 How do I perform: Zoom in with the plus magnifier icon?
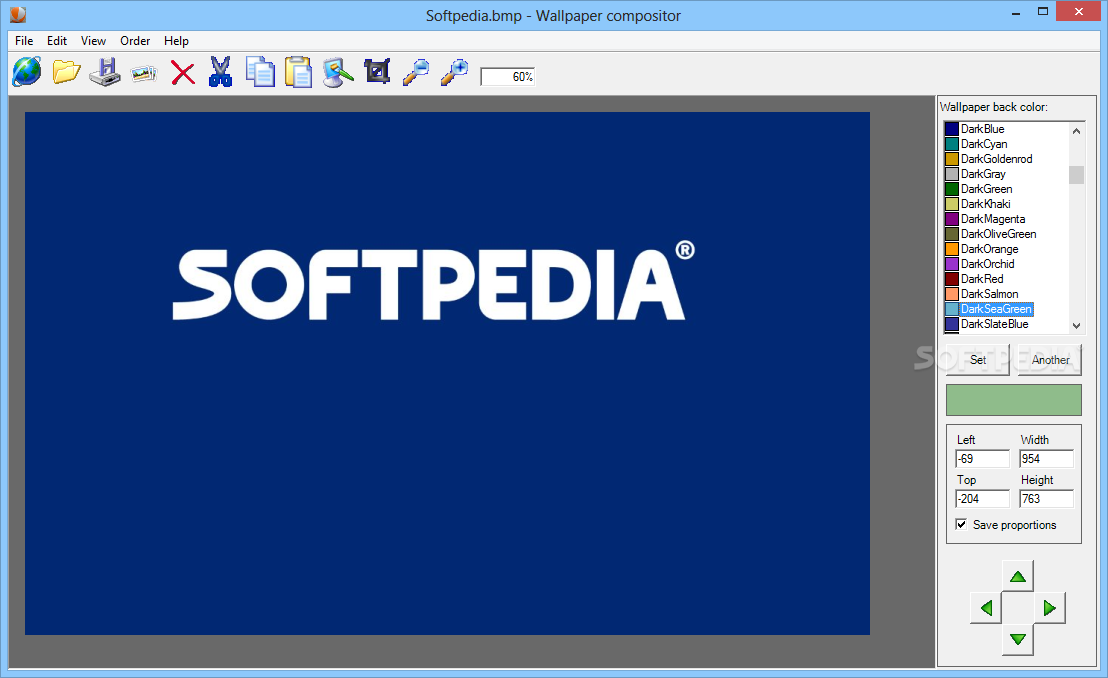point(454,72)
